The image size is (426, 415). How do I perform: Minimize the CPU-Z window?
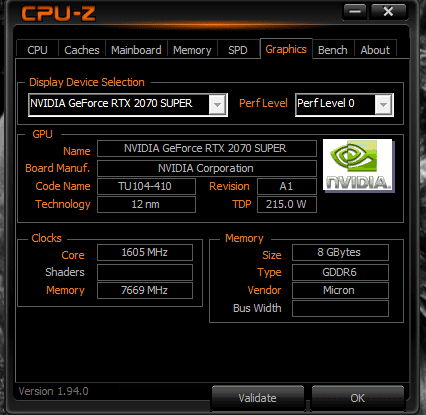pyautogui.click(x=355, y=12)
